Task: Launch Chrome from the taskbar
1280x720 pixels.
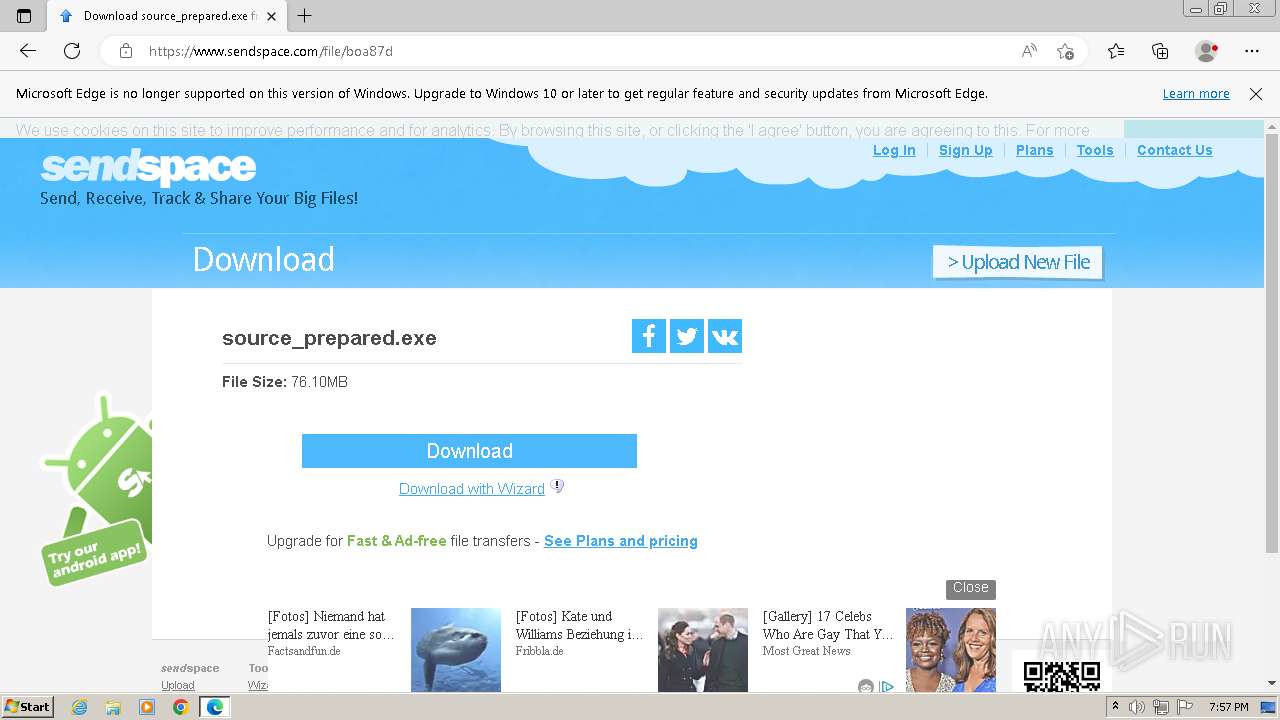Action: 180,707
